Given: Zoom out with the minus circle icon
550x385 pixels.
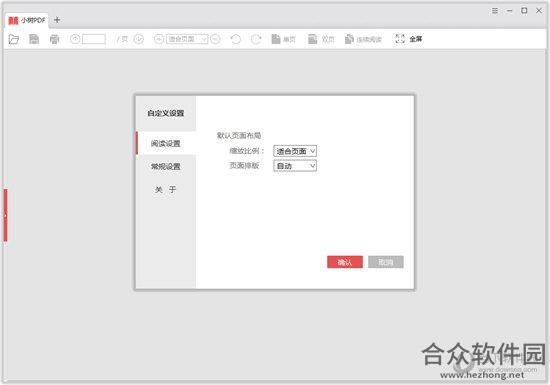Looking at the screenshot, I should [x=215, y=39].
